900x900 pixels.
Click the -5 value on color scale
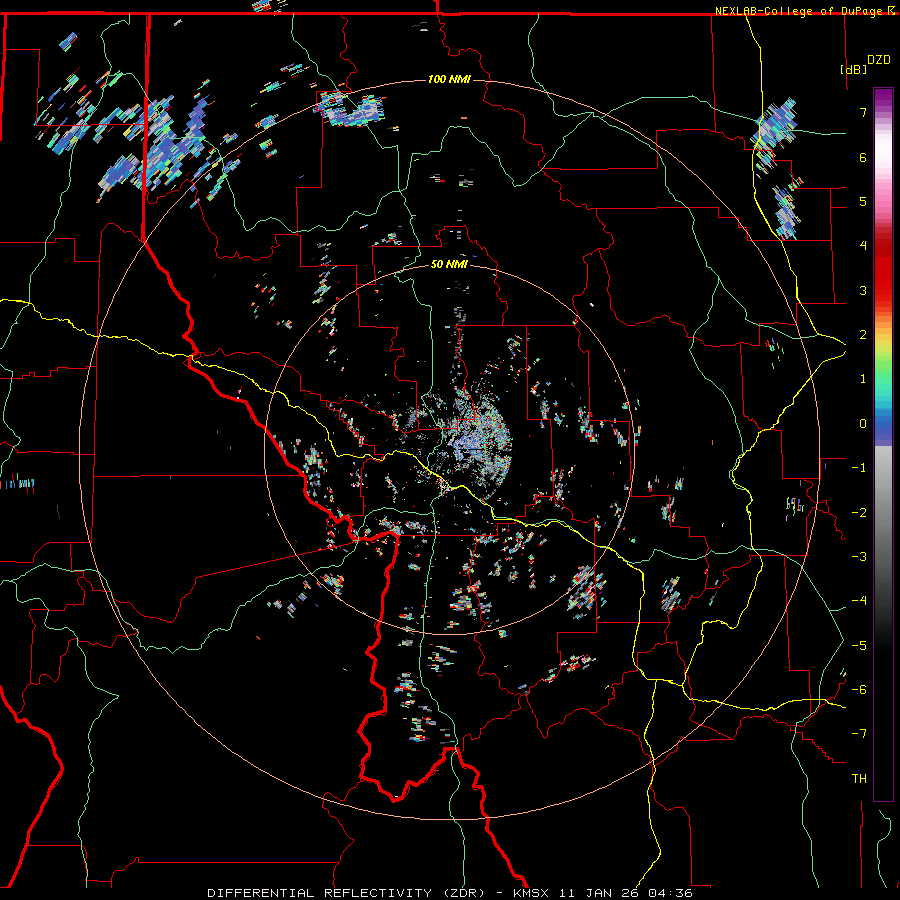859,646
